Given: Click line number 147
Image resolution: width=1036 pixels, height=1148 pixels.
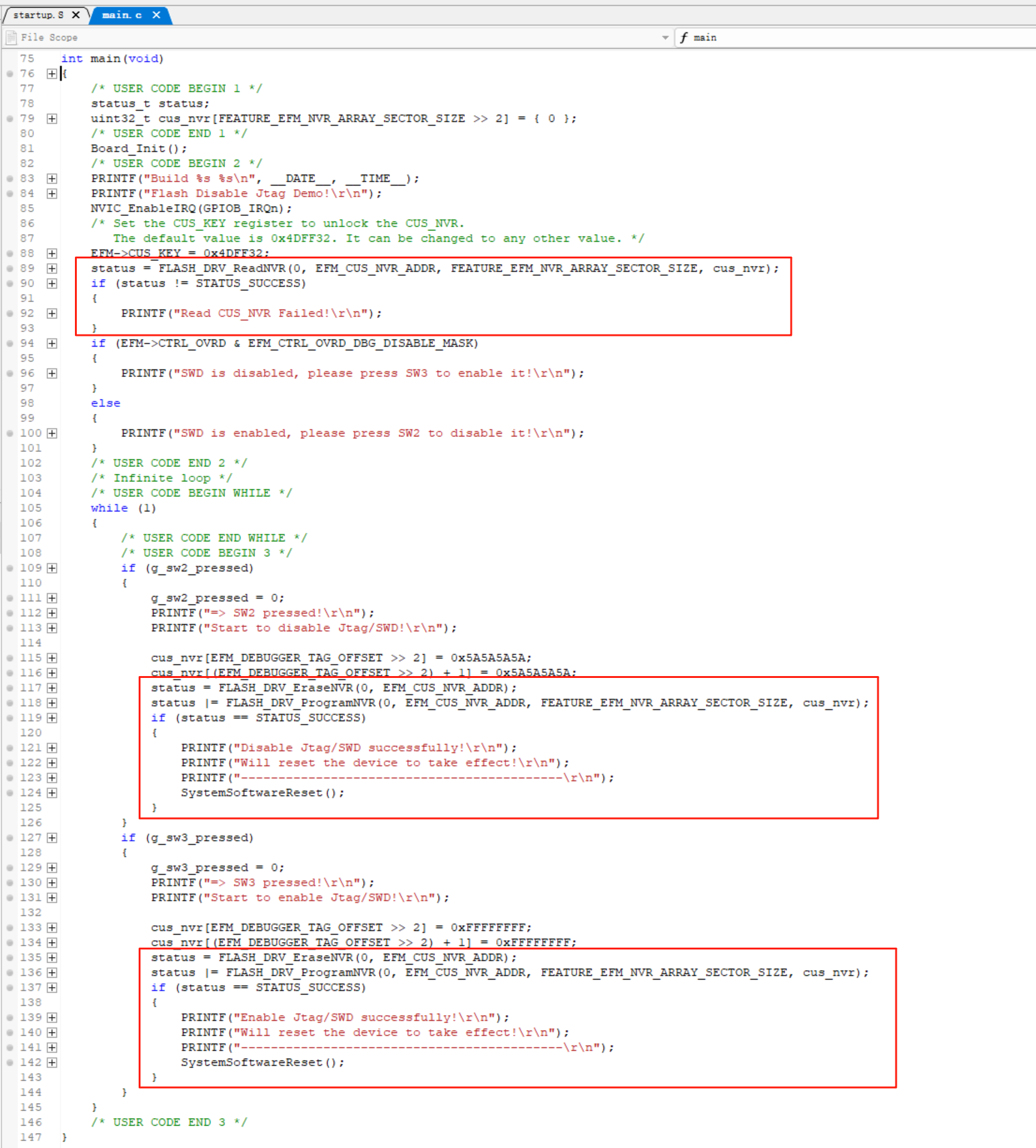Looking at the screenshot, I should (x=31, y=1137).
